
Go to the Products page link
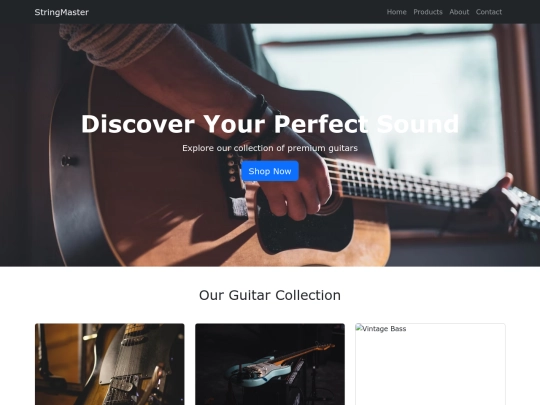(x=428, y=12)
